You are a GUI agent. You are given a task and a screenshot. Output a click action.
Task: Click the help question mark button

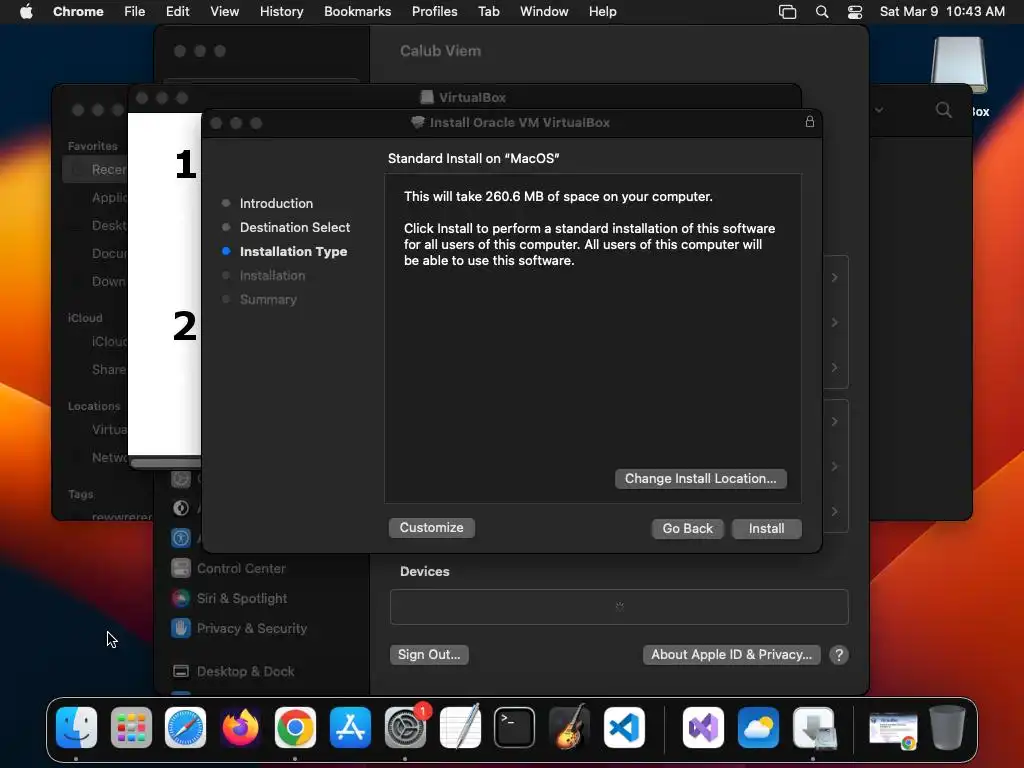coord(839,654)
